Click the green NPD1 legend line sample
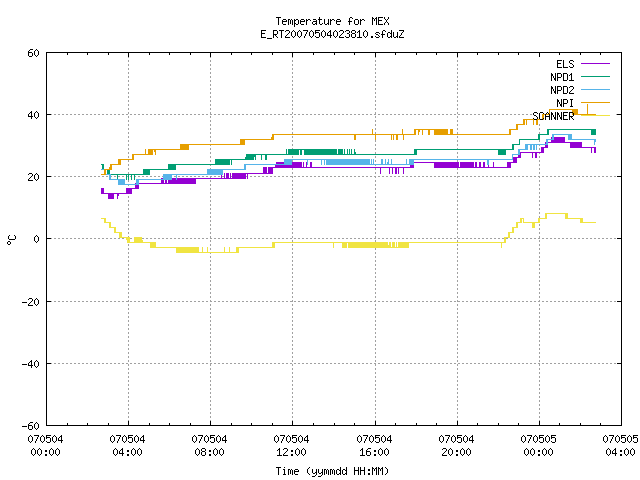 click(x=595, y=76)
